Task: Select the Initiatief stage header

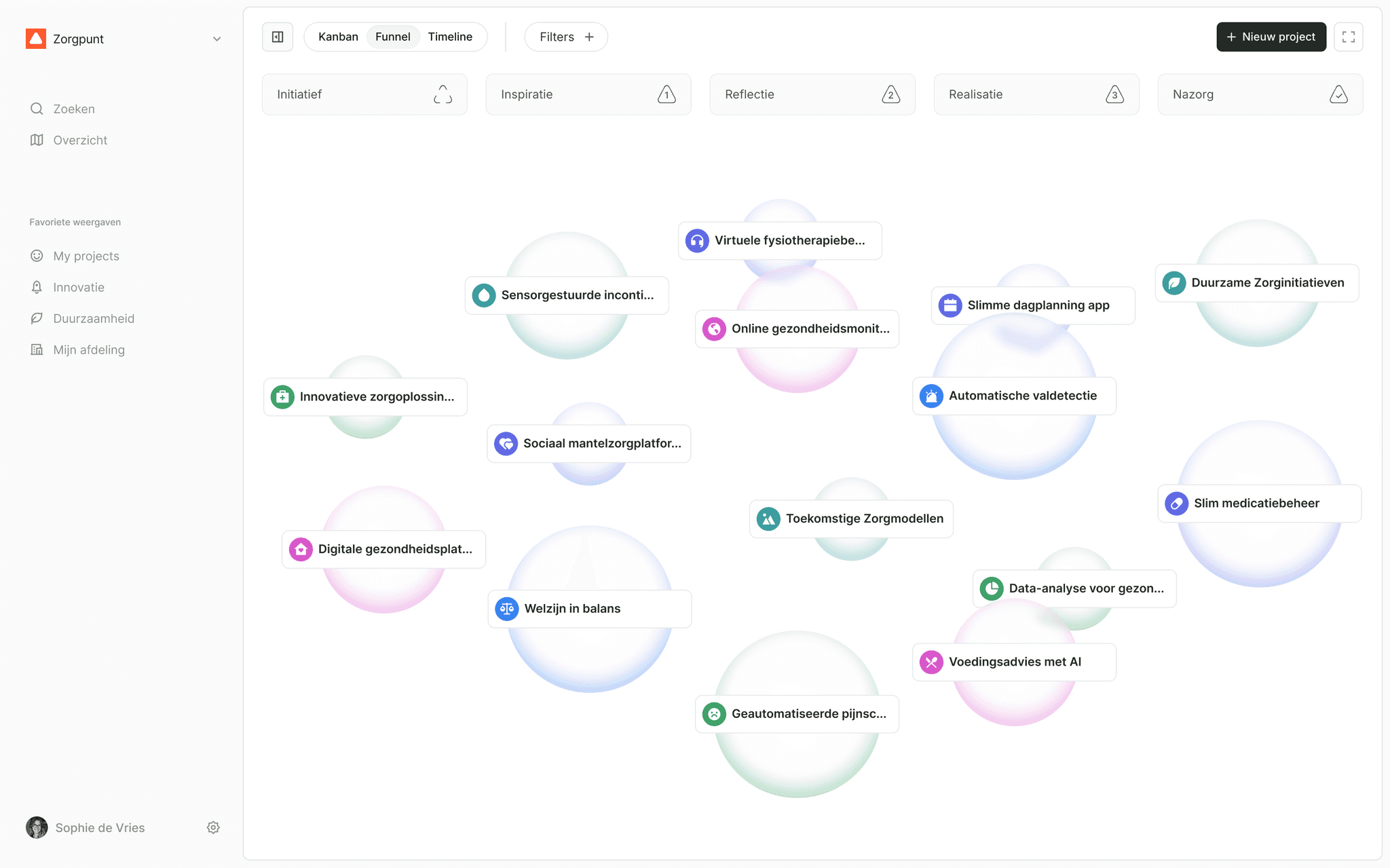Action: pos(364,94)
